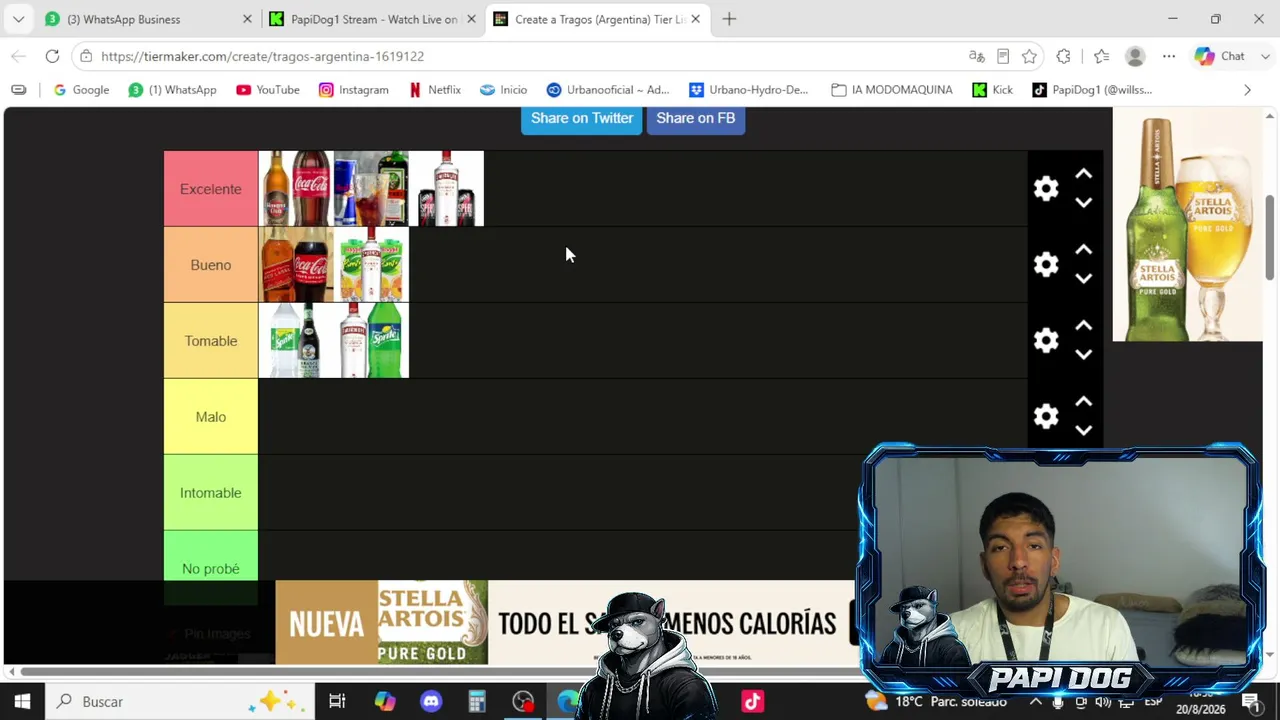This screenshot has width=1280, height=720.
Task: Open settings gear for the Malo tier
Action: point(1046,417)
